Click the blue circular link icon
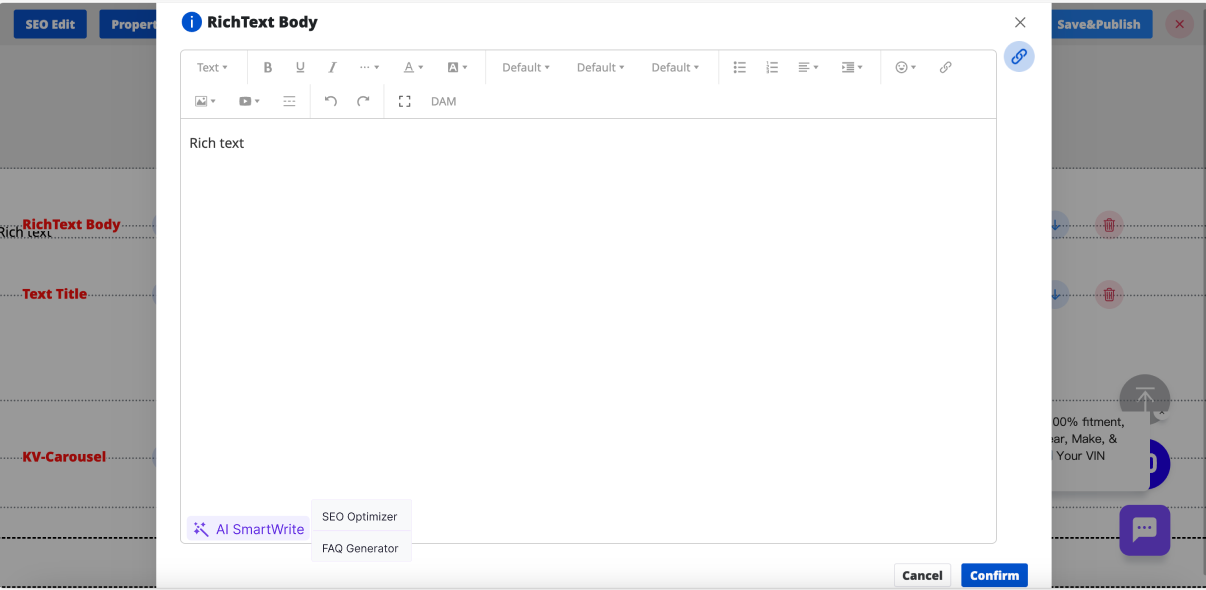Screen dimensions: 1206x590 click(1019, 57)
